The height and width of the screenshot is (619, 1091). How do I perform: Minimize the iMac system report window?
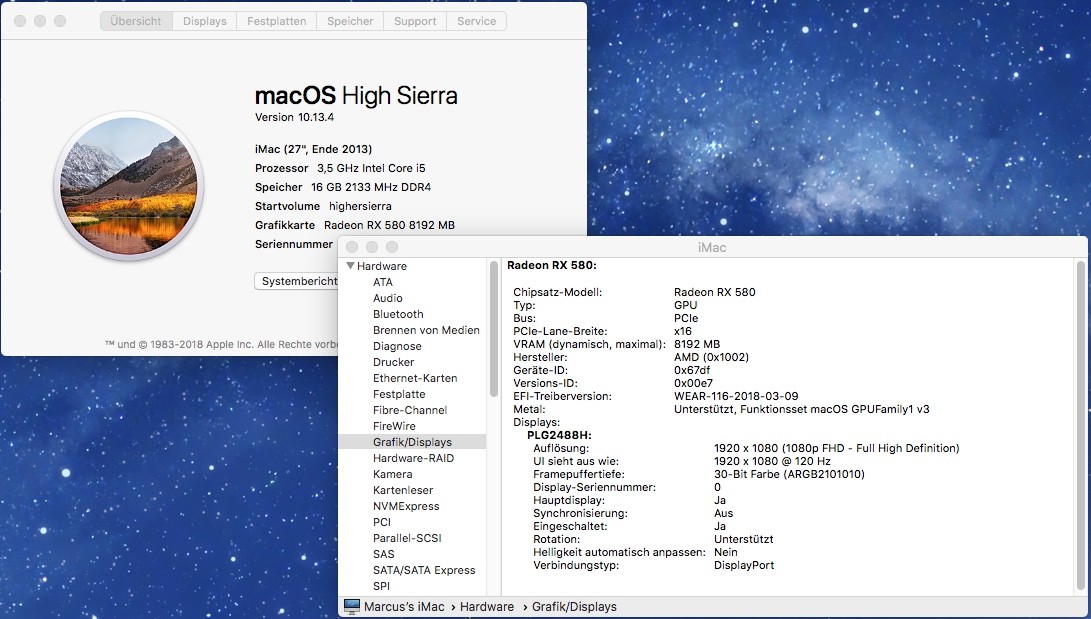click(x=372, y=247)
